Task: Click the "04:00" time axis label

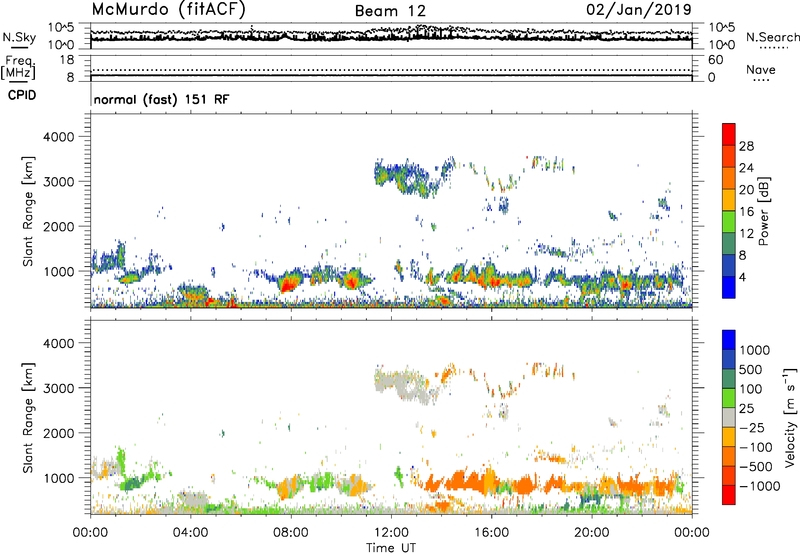Action: [190, 533]
